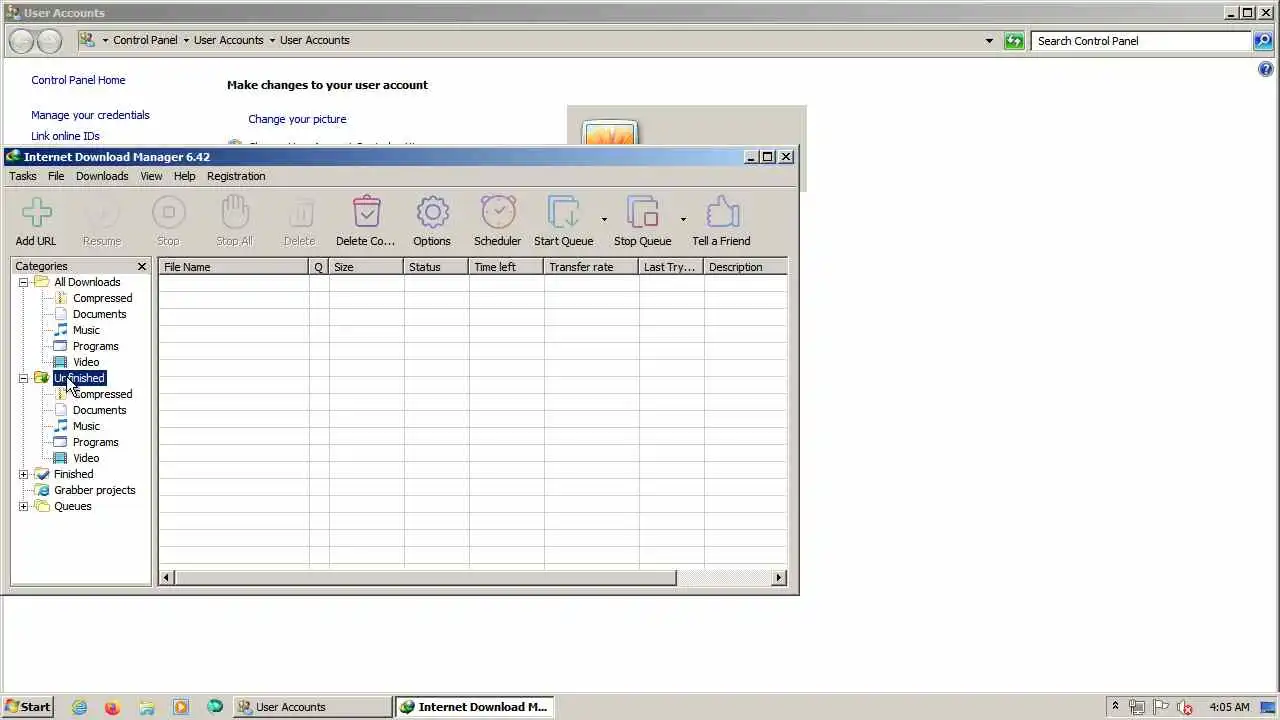Select Grabber projects category
The height and width of the screenshot is (720, 1280).
click(94, 490)
